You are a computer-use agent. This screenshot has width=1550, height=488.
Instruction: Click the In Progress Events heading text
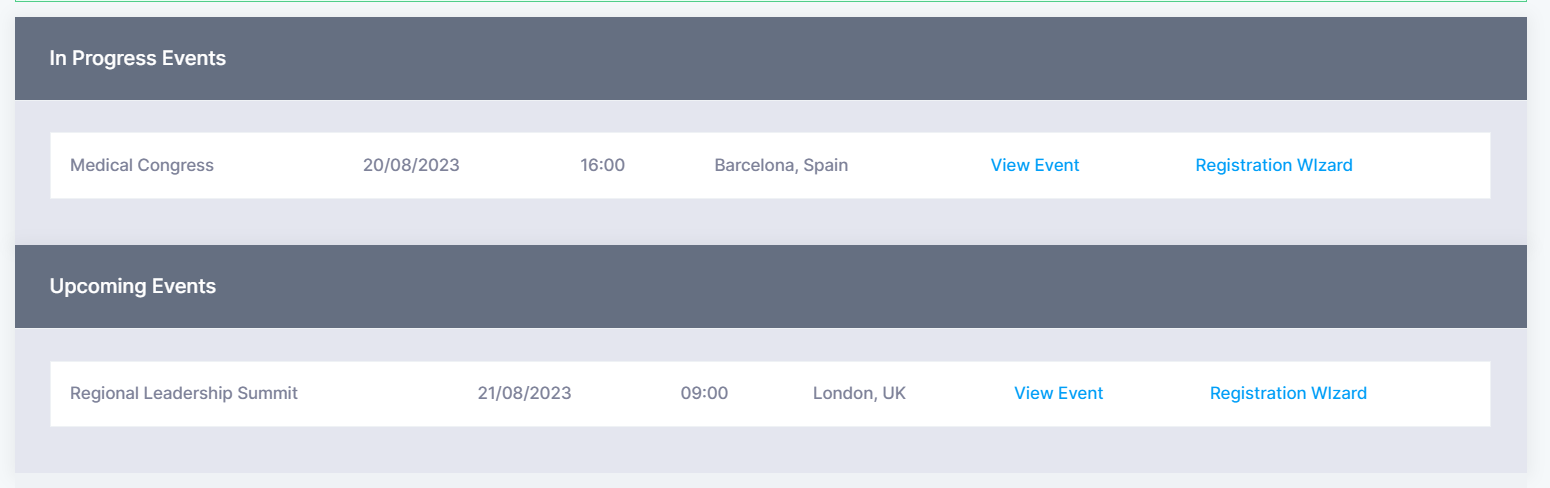138,58
